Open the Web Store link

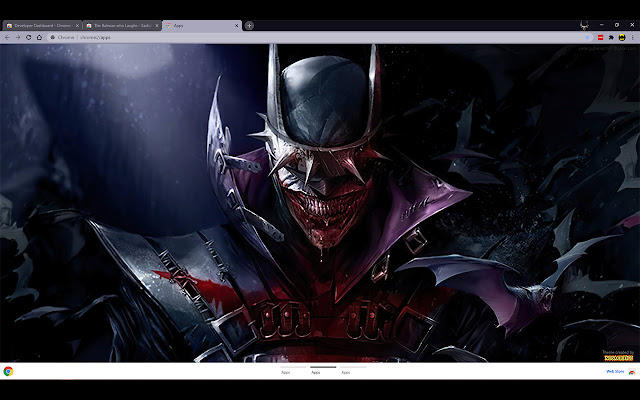click(x=615, y=371)
